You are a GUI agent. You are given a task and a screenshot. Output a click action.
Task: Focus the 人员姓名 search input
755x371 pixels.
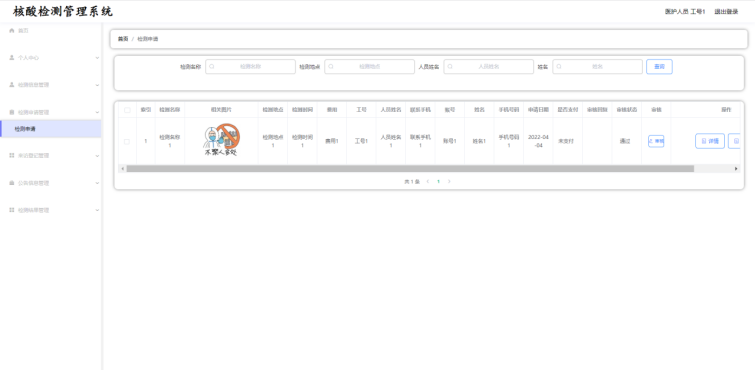tap(489, 67)
